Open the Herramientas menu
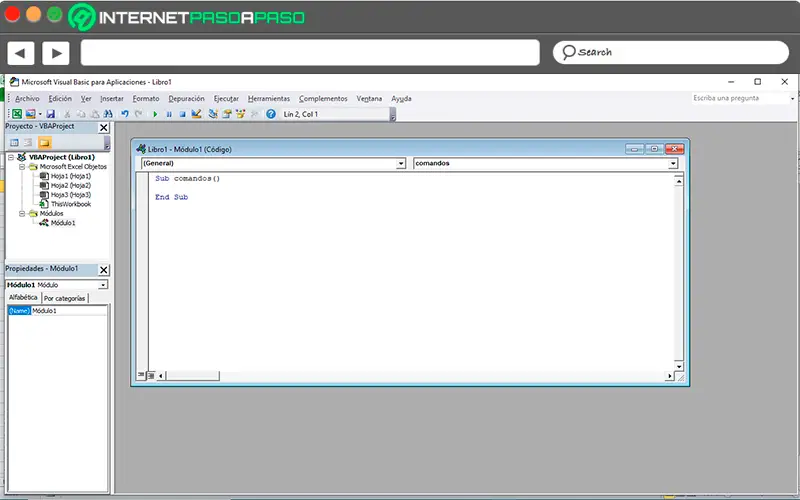 pos(269,98)
